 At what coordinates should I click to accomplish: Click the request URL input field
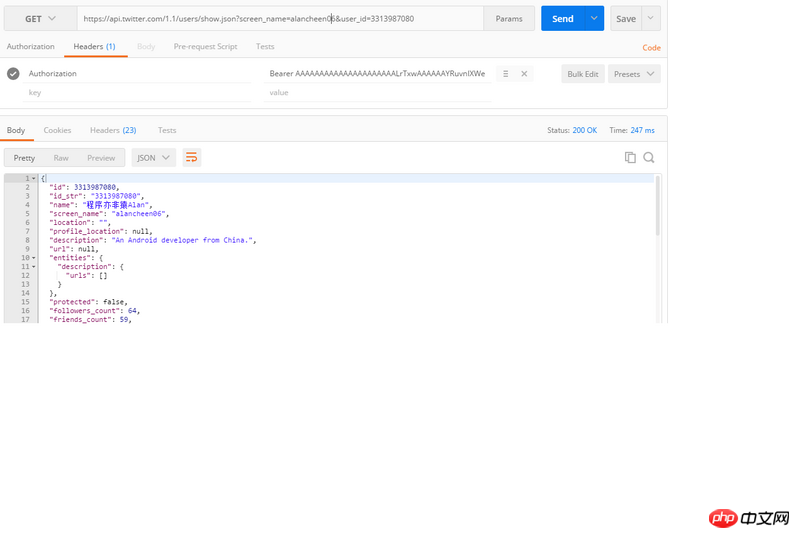(280, 18)
